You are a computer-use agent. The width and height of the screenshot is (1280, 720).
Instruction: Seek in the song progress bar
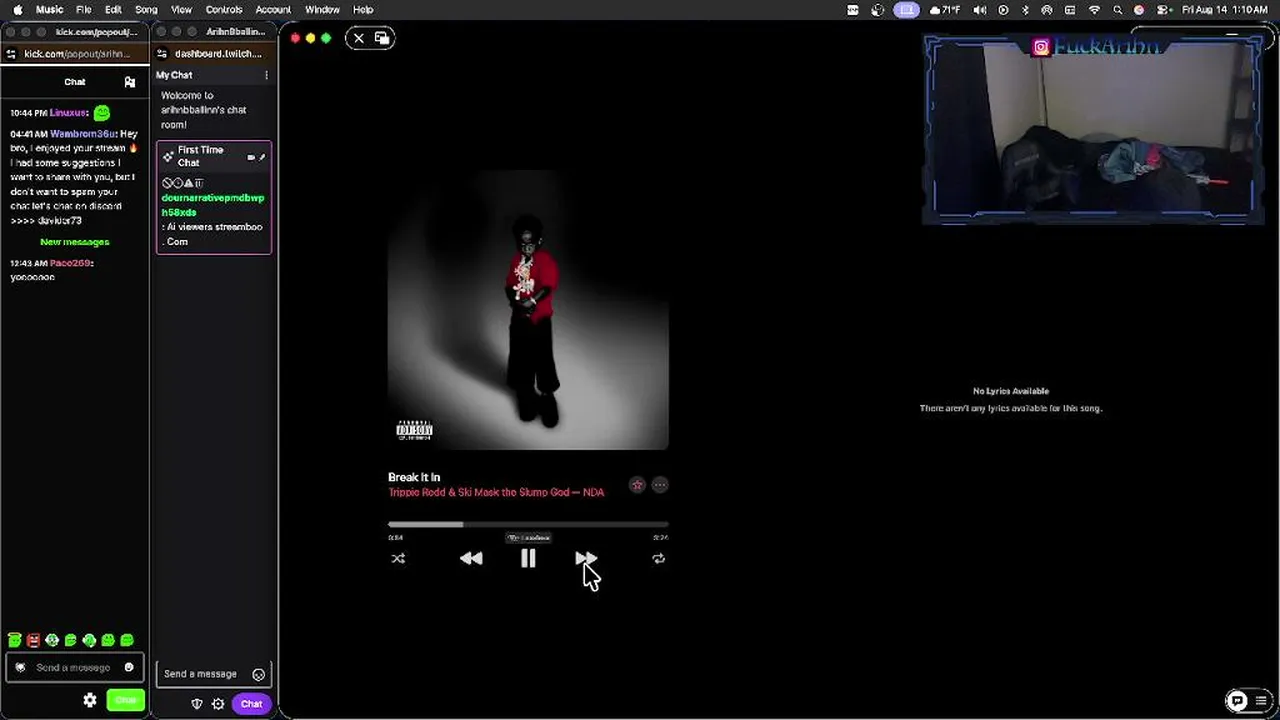[528, 524]
